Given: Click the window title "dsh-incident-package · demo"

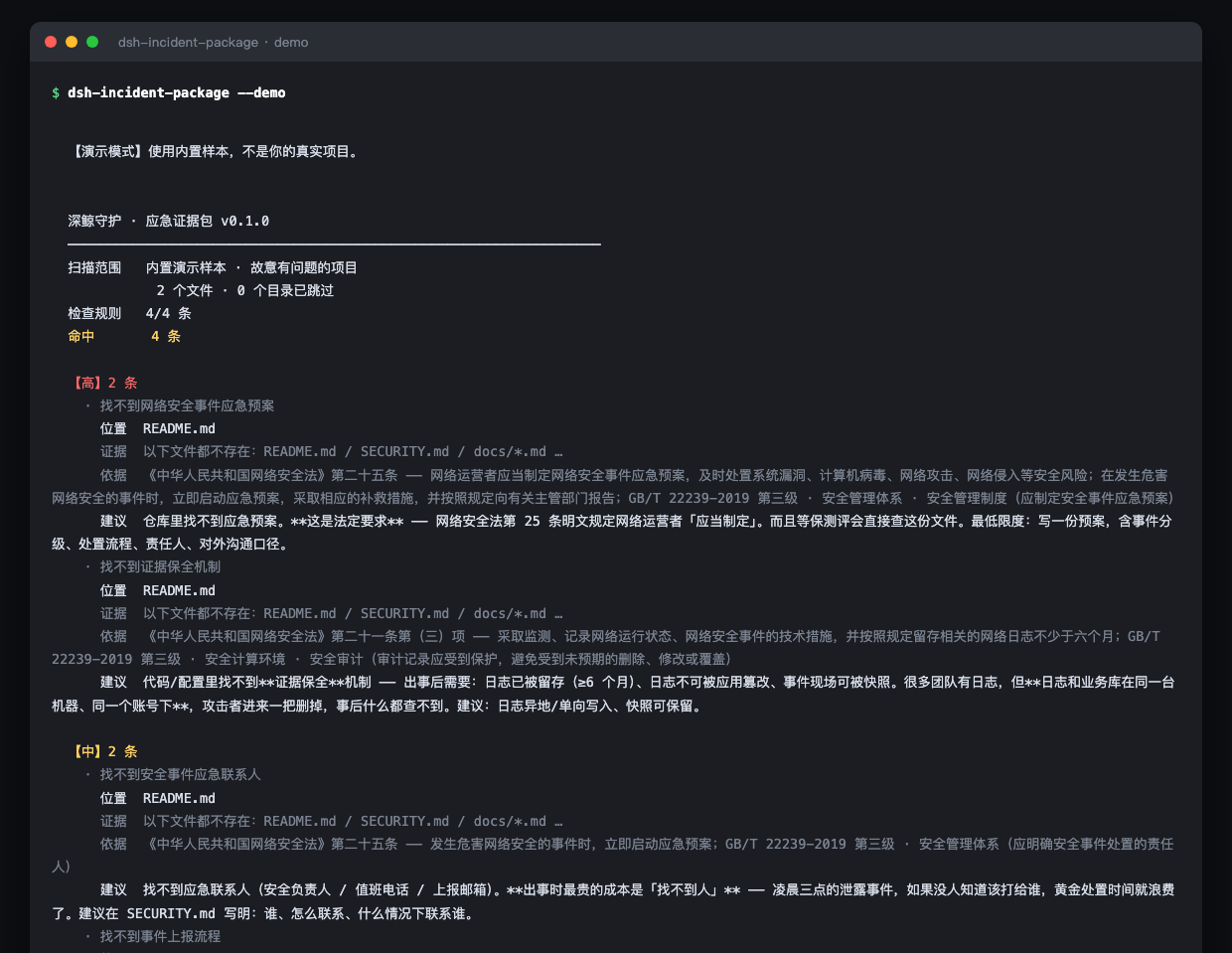Looking at the screenshot, I should point(213,42).
